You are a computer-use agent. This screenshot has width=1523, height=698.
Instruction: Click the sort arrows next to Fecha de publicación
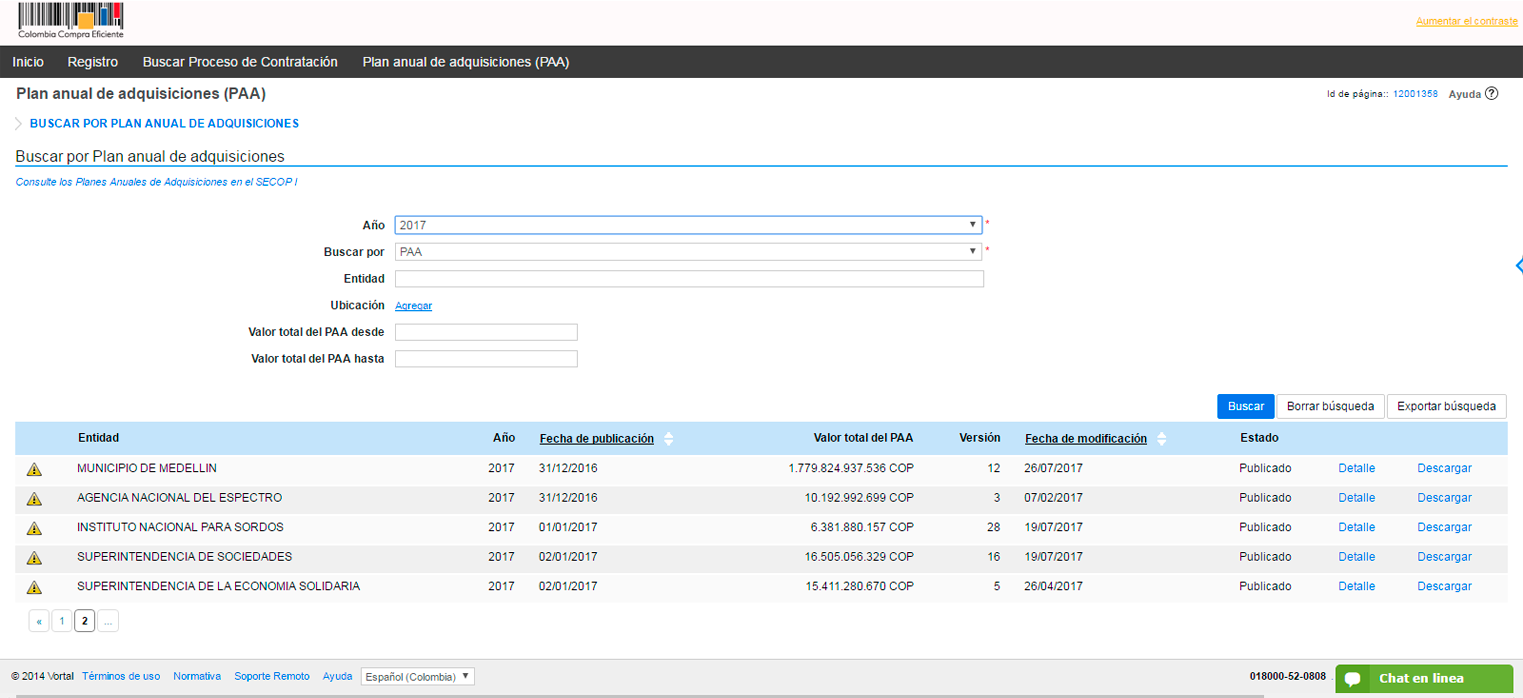click(669, 439)
